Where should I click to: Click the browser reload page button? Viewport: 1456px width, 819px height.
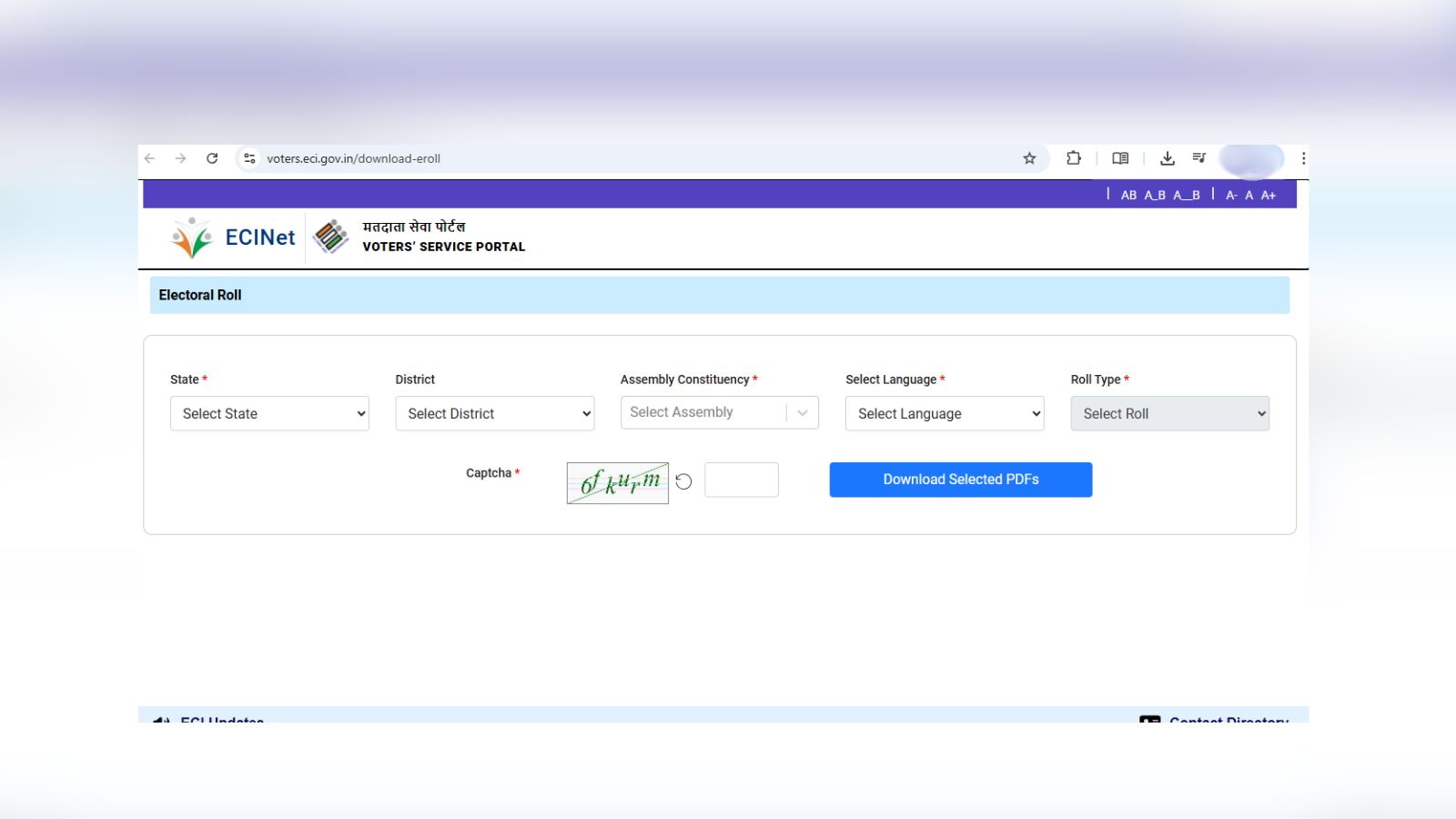pos(212,158)
